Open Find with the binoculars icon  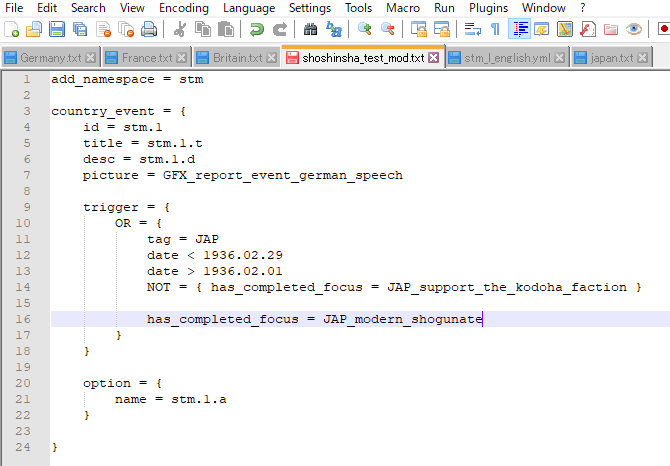[x=310, y=29]
